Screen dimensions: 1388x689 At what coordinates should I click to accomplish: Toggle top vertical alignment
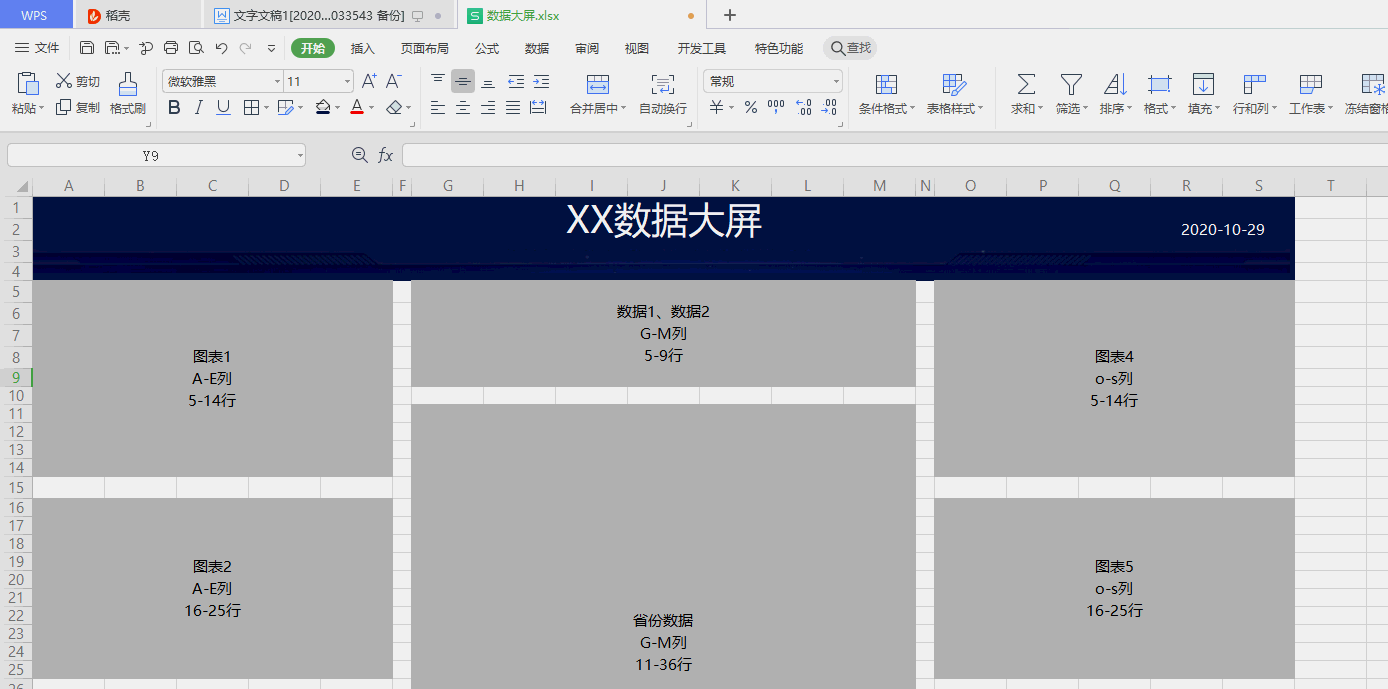[x=438, y=81]
